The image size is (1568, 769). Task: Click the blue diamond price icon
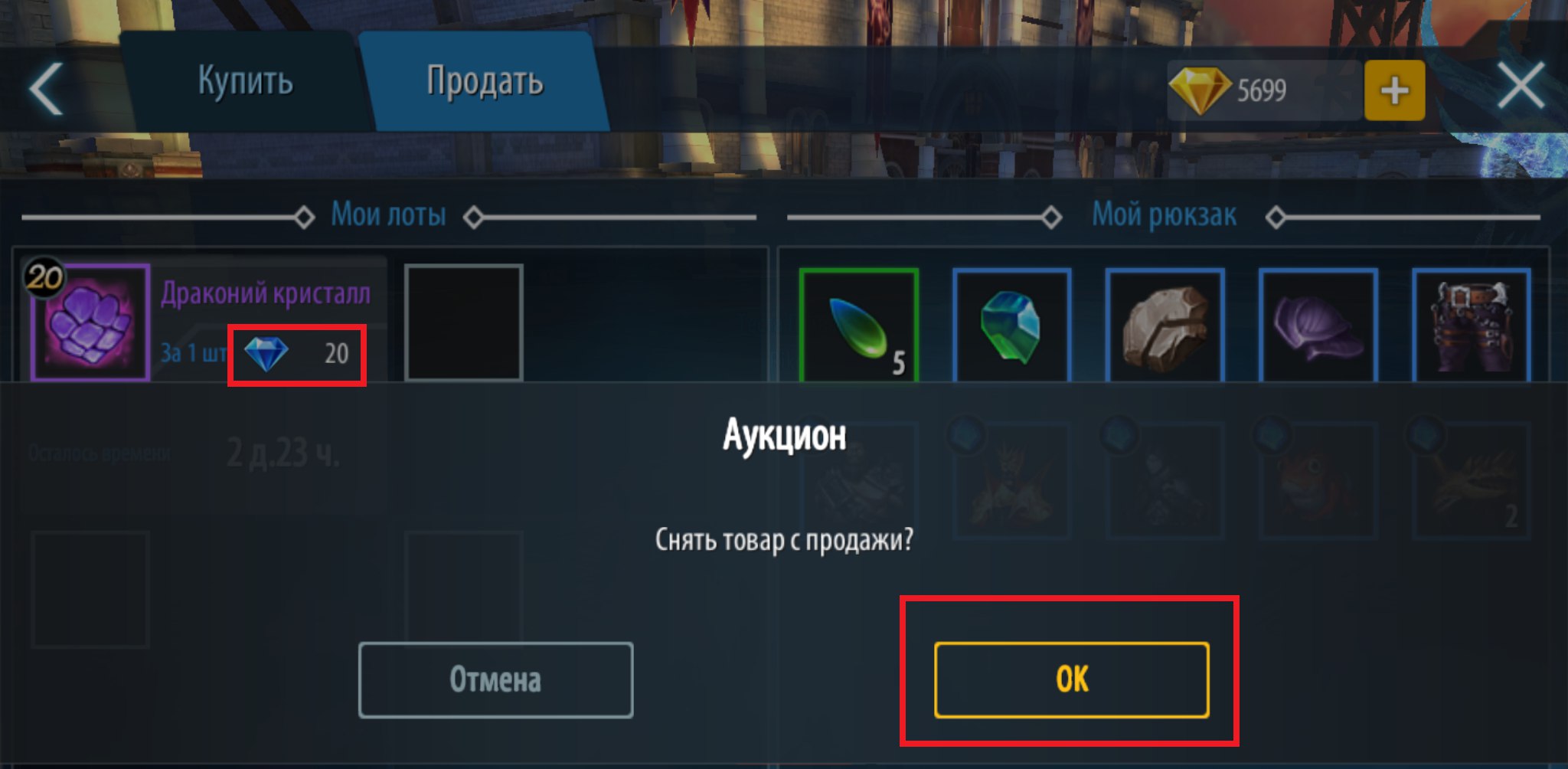click(x=266, y=354)
